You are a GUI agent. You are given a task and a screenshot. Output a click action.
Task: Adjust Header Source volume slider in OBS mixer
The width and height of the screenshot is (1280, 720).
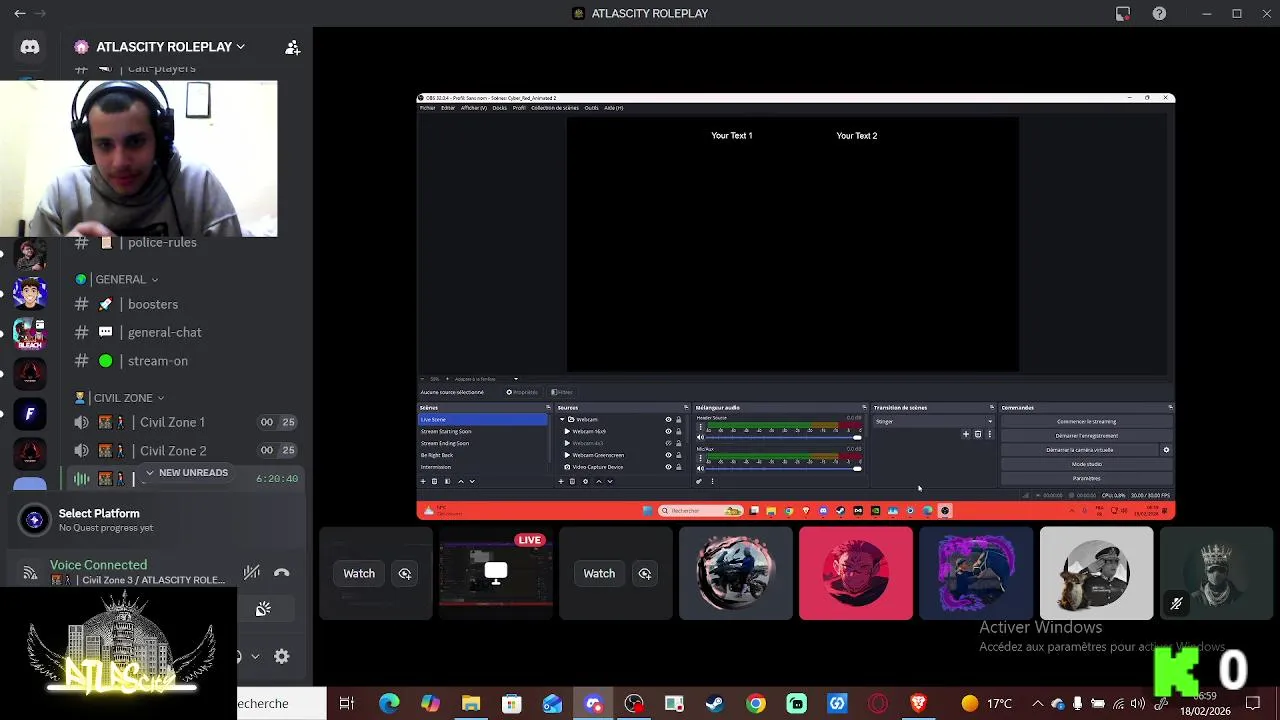783,437
